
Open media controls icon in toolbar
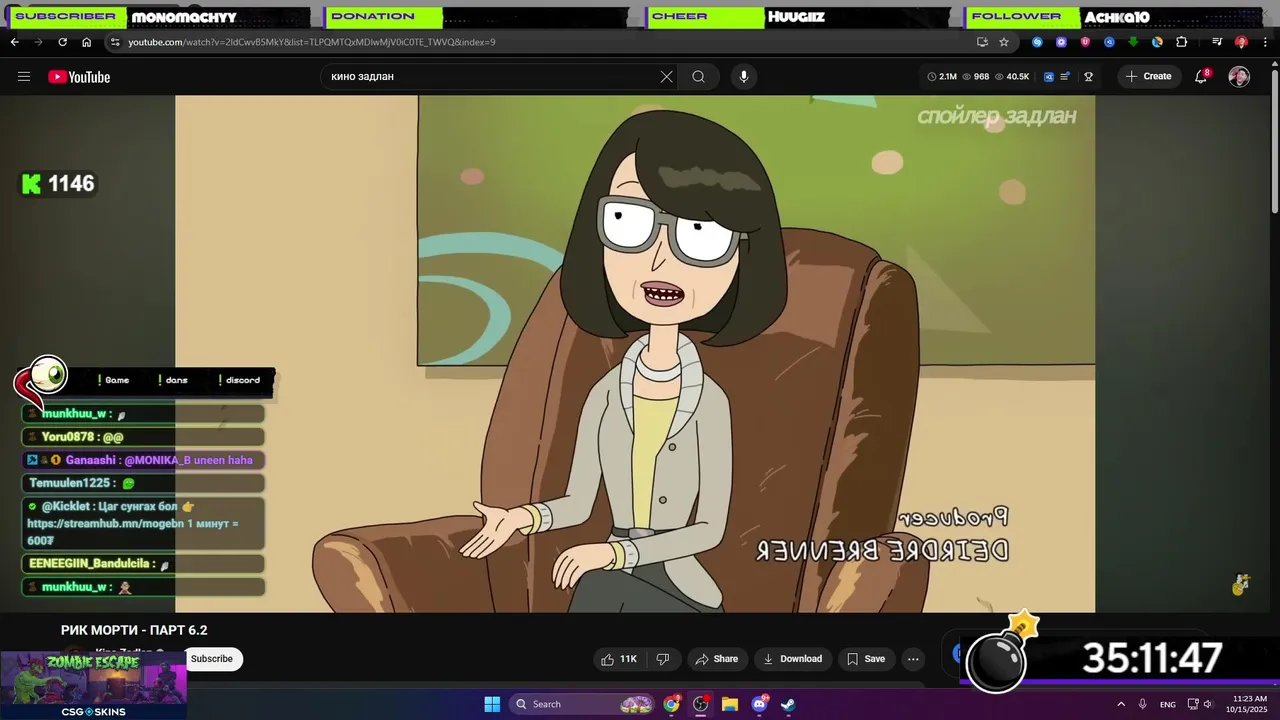pos(1217,42)
